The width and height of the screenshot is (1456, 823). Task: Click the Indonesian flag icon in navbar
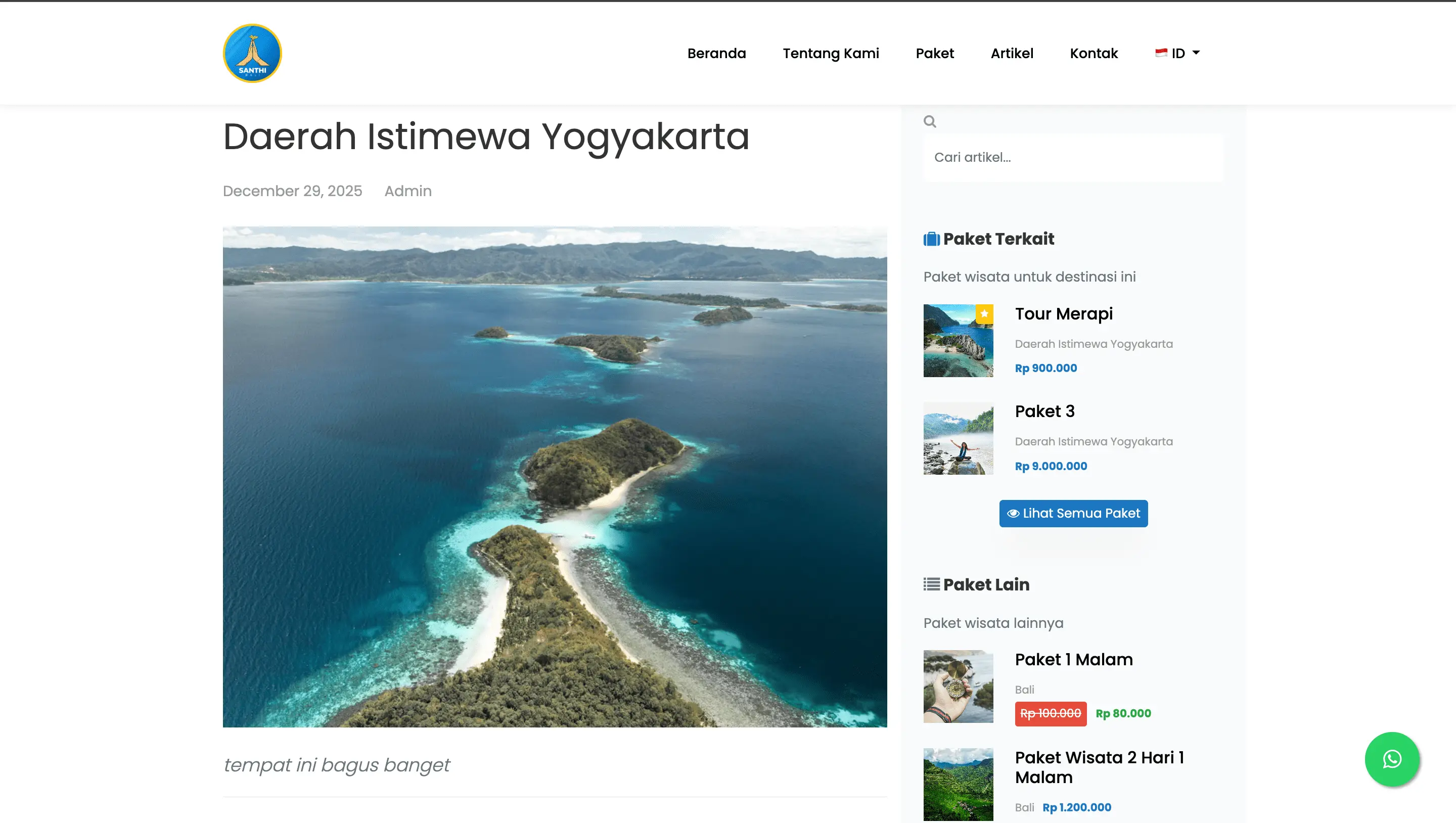point(1161,53)
